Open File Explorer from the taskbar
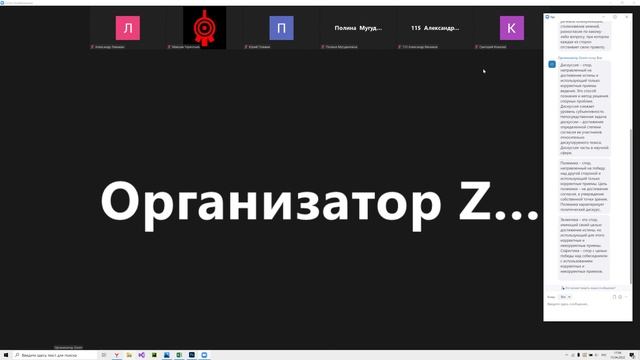Screen dimensions: 640x360 pos(129,355)
